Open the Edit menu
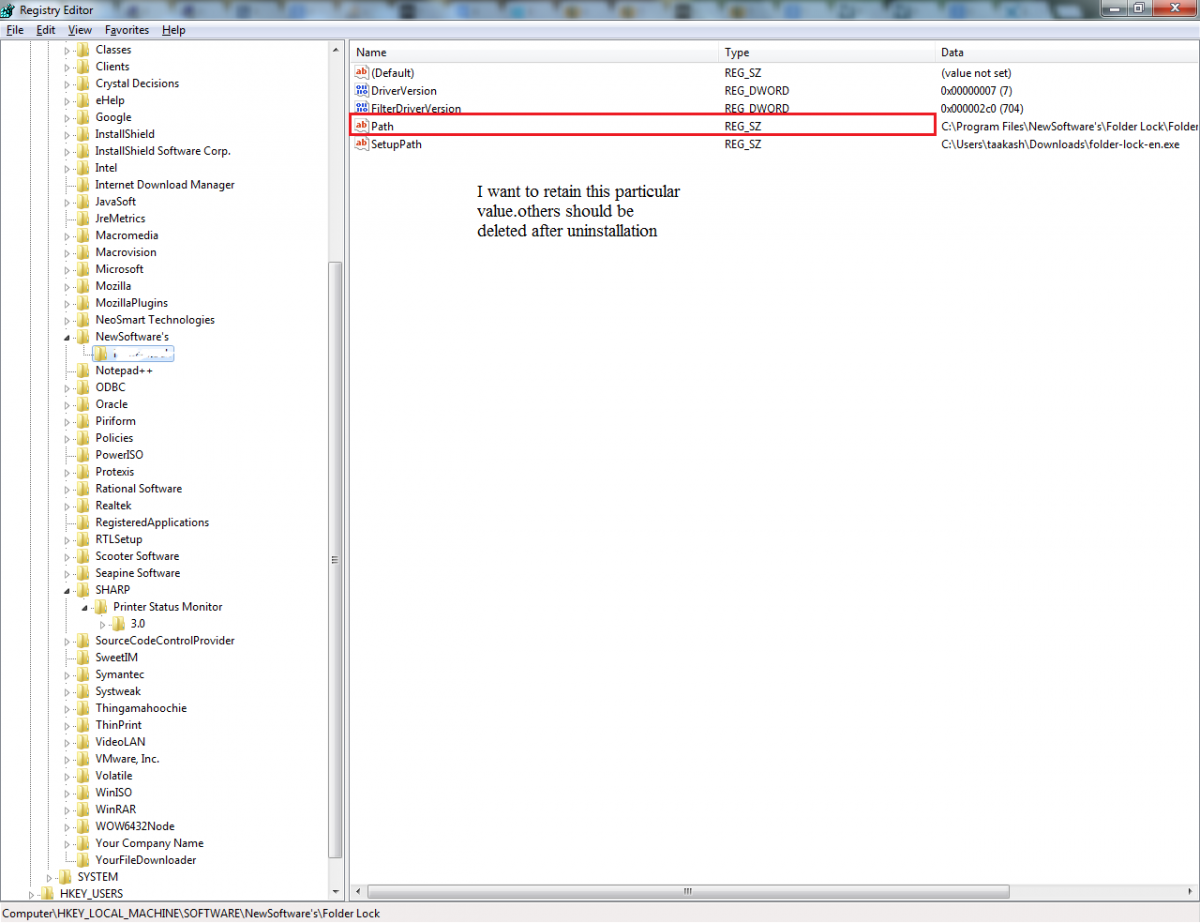Screen dimensions: 1200x923 [x=46, y=30]
